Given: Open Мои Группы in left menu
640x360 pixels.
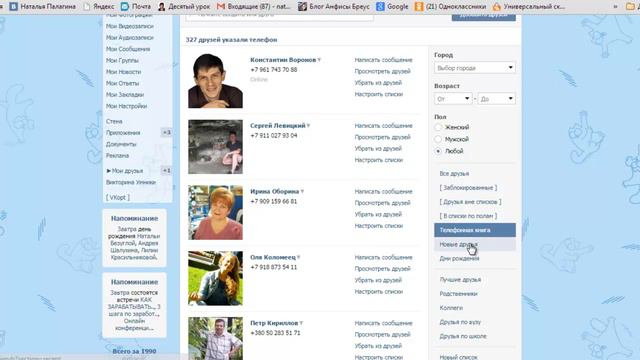Looking at the screenshot, I should pos(122,60).
